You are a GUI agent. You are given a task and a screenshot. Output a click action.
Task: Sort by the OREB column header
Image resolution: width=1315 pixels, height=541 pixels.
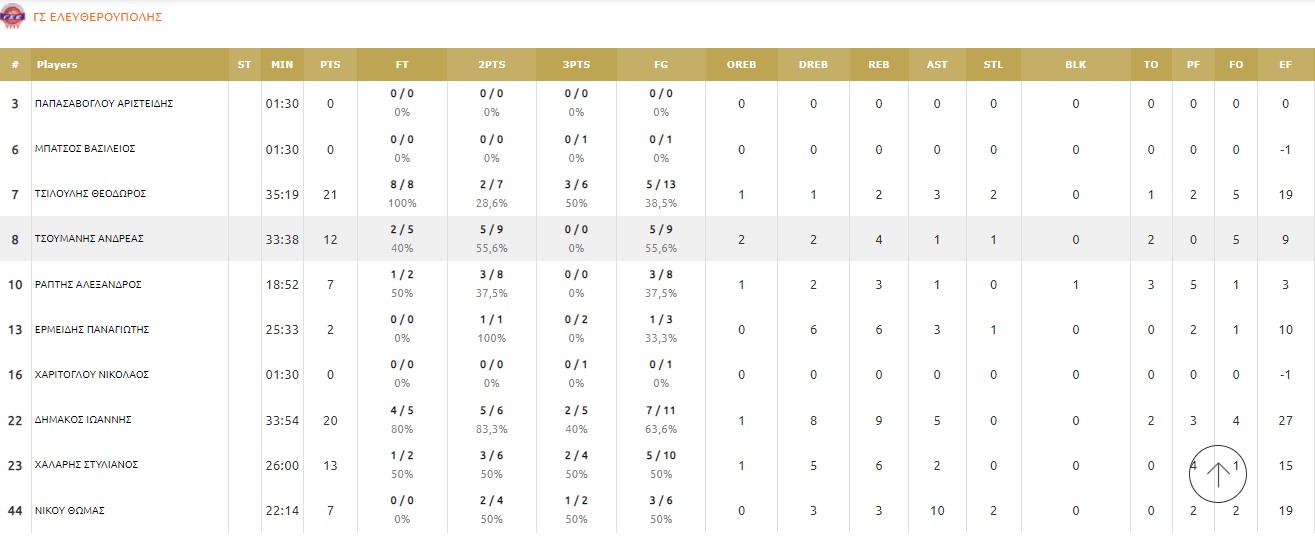[741, 65]
